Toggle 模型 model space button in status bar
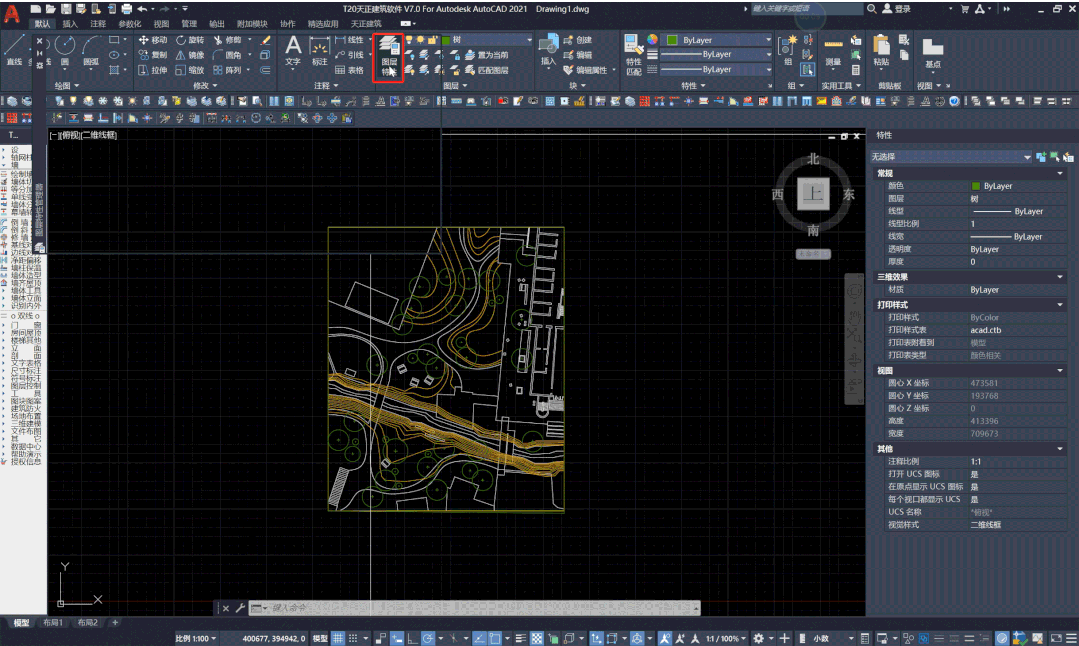Screen dimensions: 1079x646 [320, 638]
